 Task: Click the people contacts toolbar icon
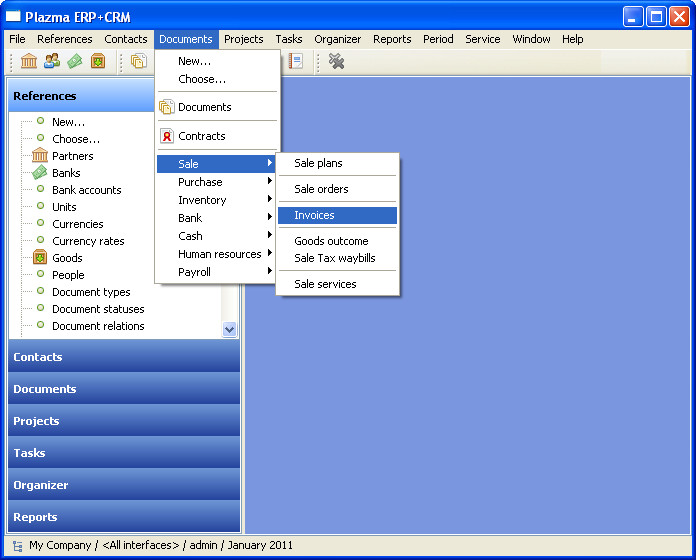click(x=51, y=62)
